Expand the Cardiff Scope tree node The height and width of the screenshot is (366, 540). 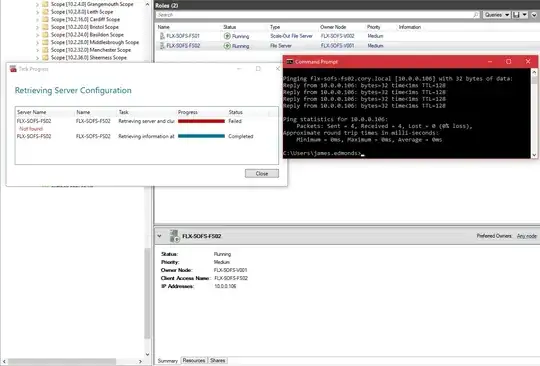(37, 20)
